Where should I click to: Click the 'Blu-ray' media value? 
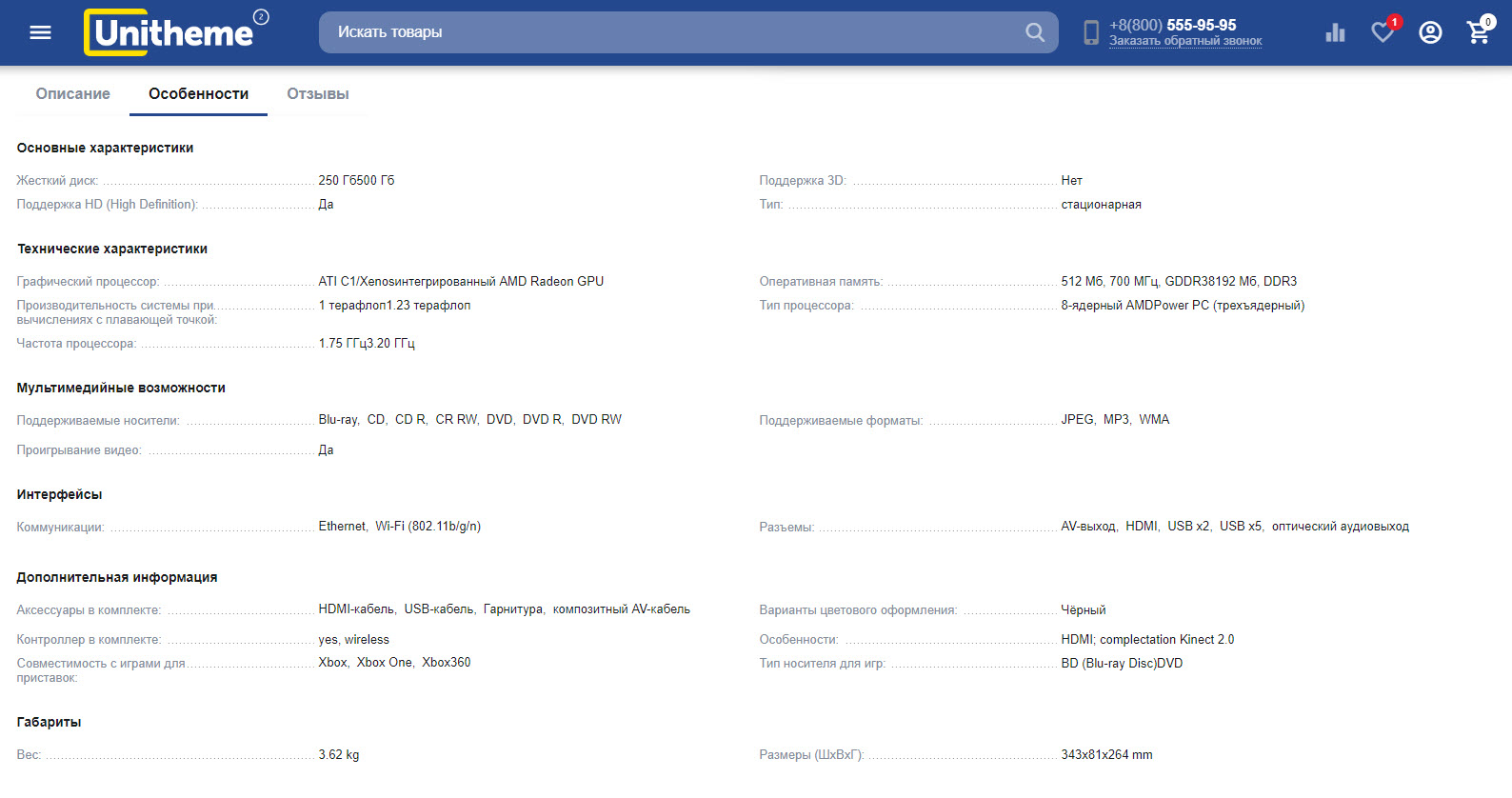click(x=338, y=419)
